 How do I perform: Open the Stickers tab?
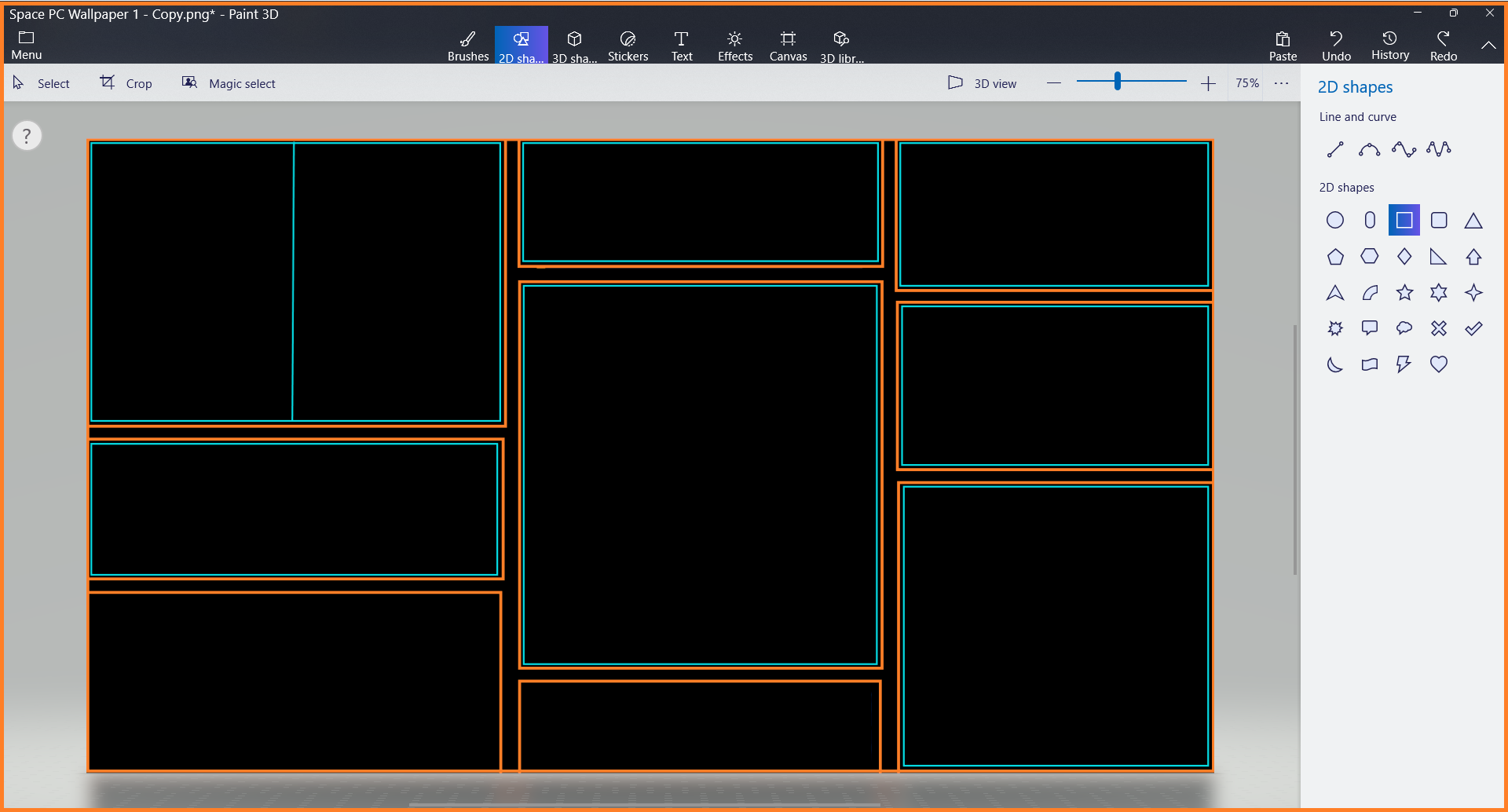pos(628,46)
